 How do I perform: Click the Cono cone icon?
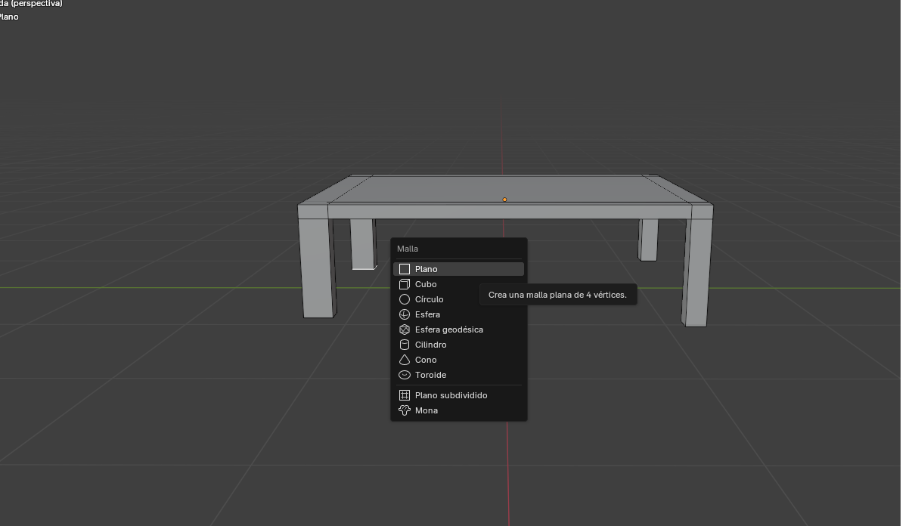(x=404, y=359)
